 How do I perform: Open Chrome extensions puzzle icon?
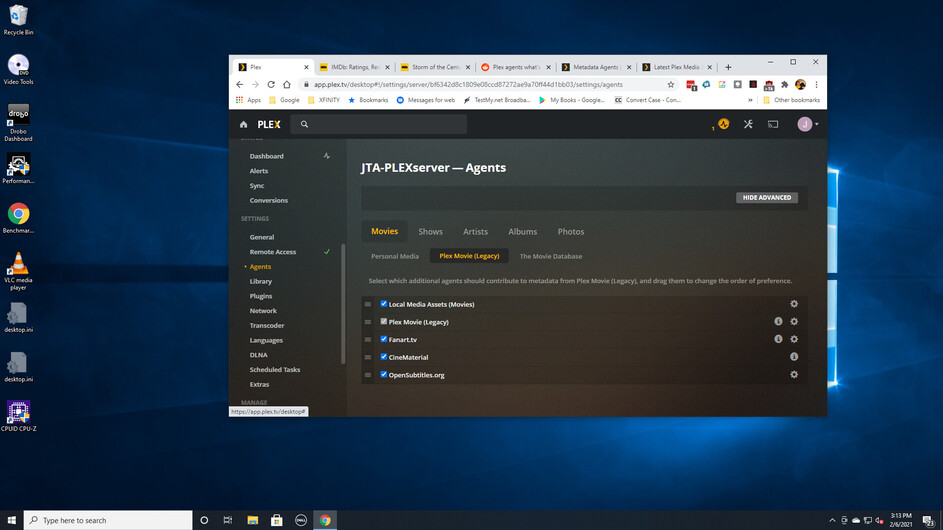[x=784, y=84]
